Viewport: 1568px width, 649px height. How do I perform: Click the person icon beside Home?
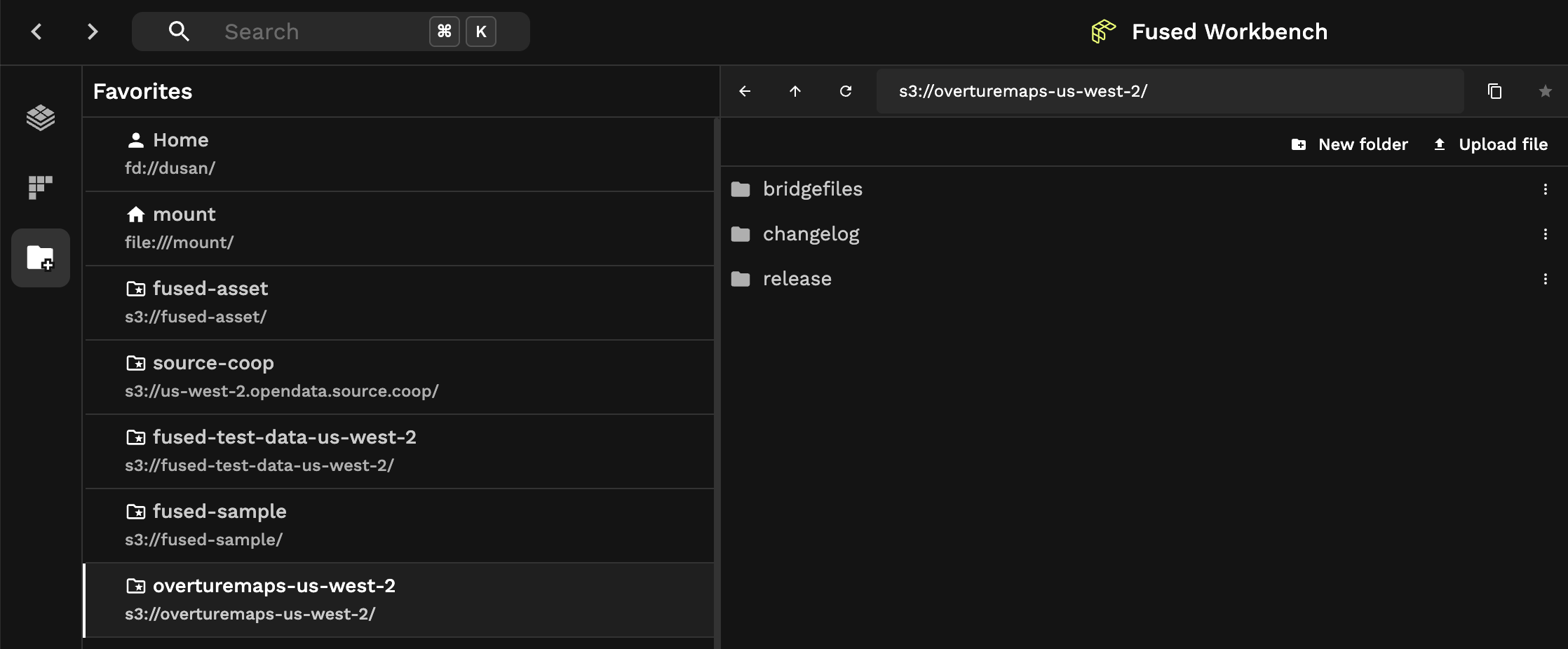tap(135, 140)
